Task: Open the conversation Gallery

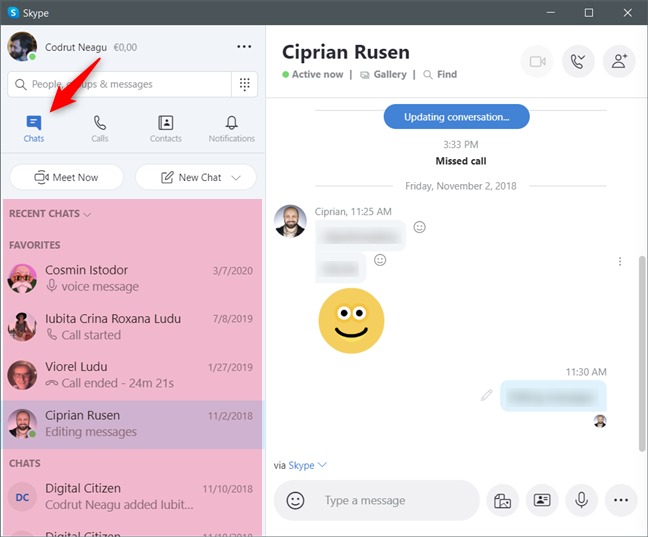Action: [x=384, y=74]
